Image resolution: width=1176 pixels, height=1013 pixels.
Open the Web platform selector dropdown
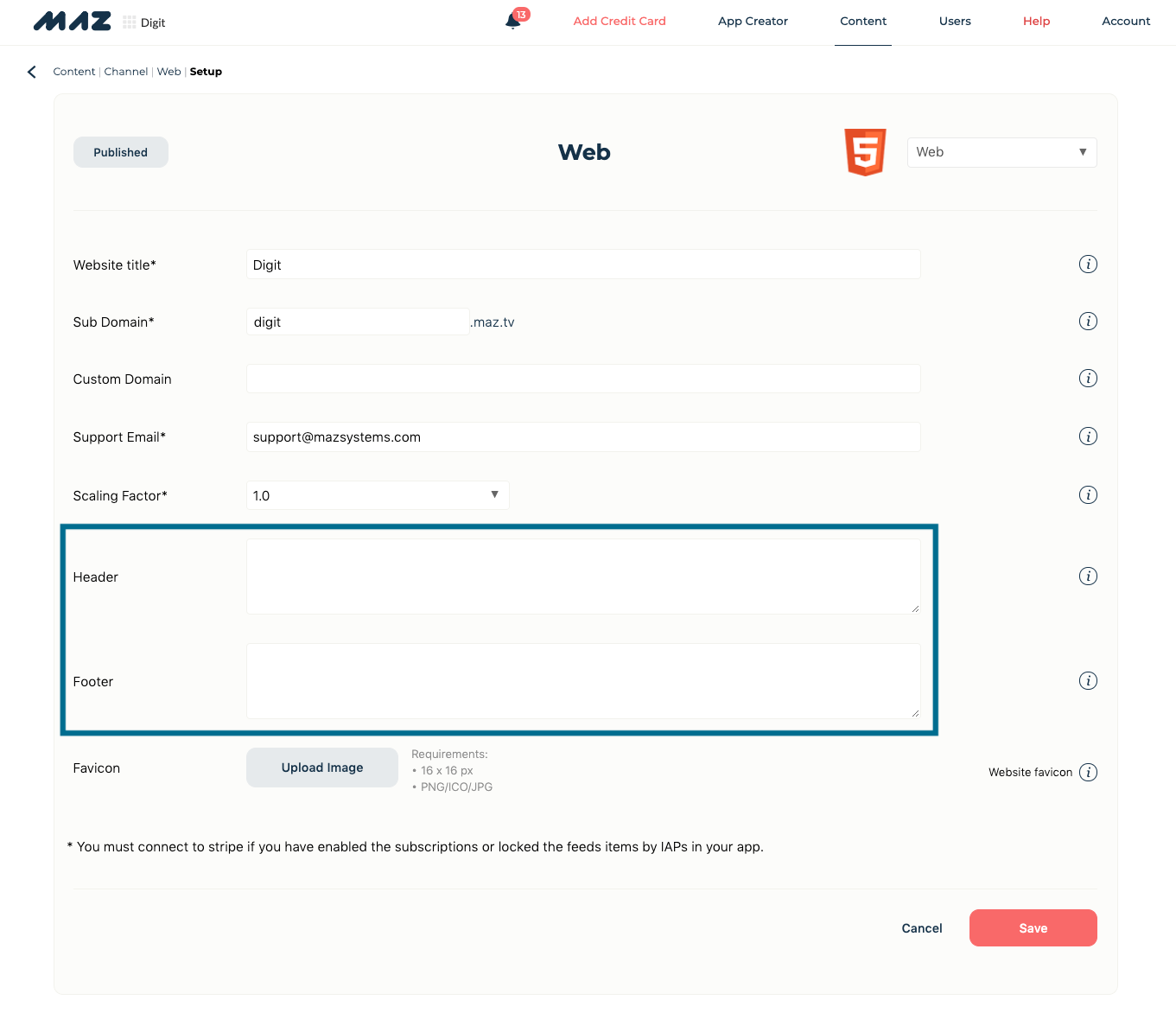pyautogui.click(x=1001, y=152)
